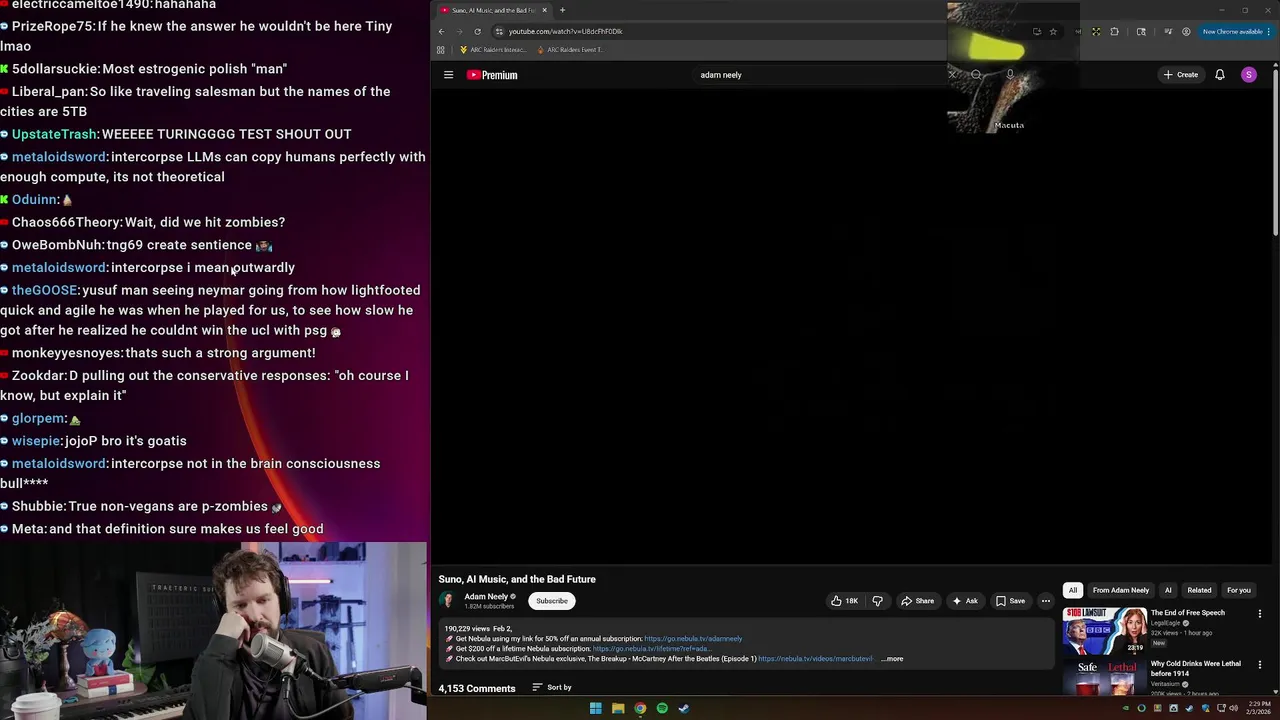Open File Explorer from the taskbar
The width and height of the screenshot is (1280, 720).
618,708
